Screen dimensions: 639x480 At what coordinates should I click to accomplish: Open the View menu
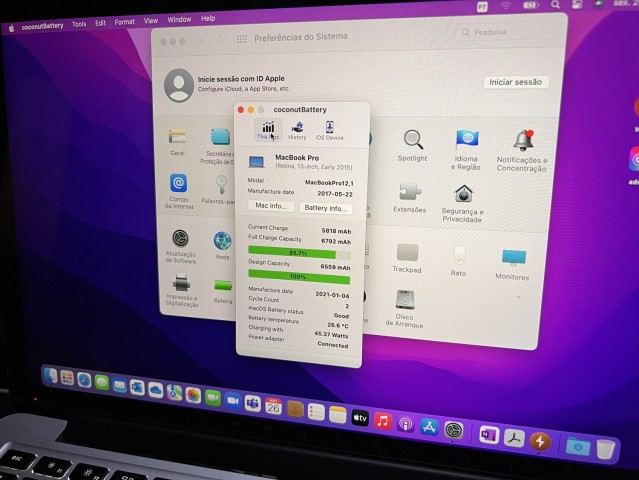[151, 21]
